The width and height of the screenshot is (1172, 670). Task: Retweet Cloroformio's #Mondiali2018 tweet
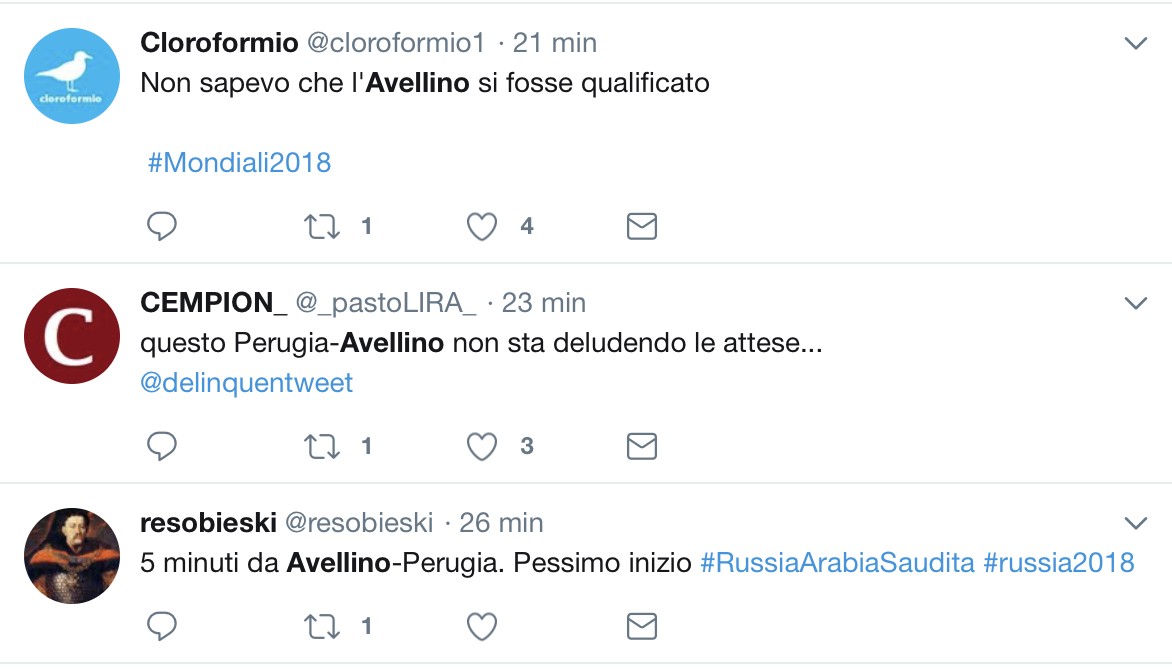click(x=321, y=226)
